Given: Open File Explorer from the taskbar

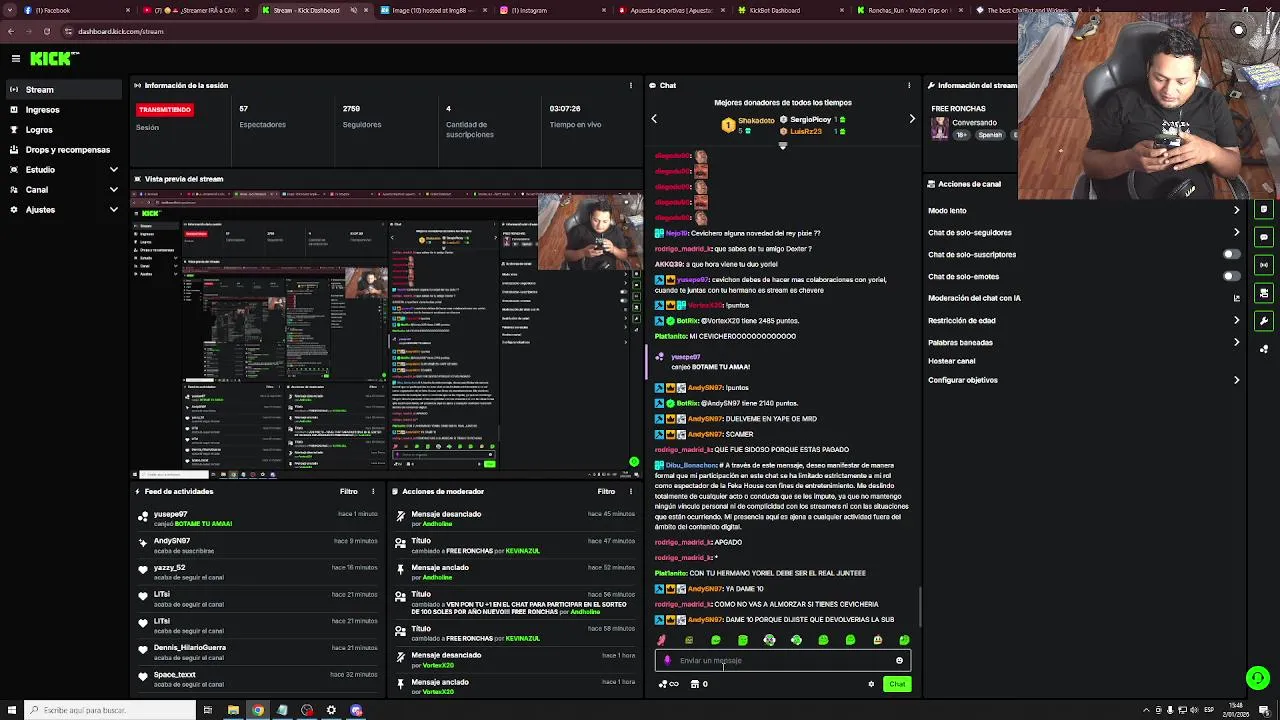Looking at the screenshot, I should point(233,710).
